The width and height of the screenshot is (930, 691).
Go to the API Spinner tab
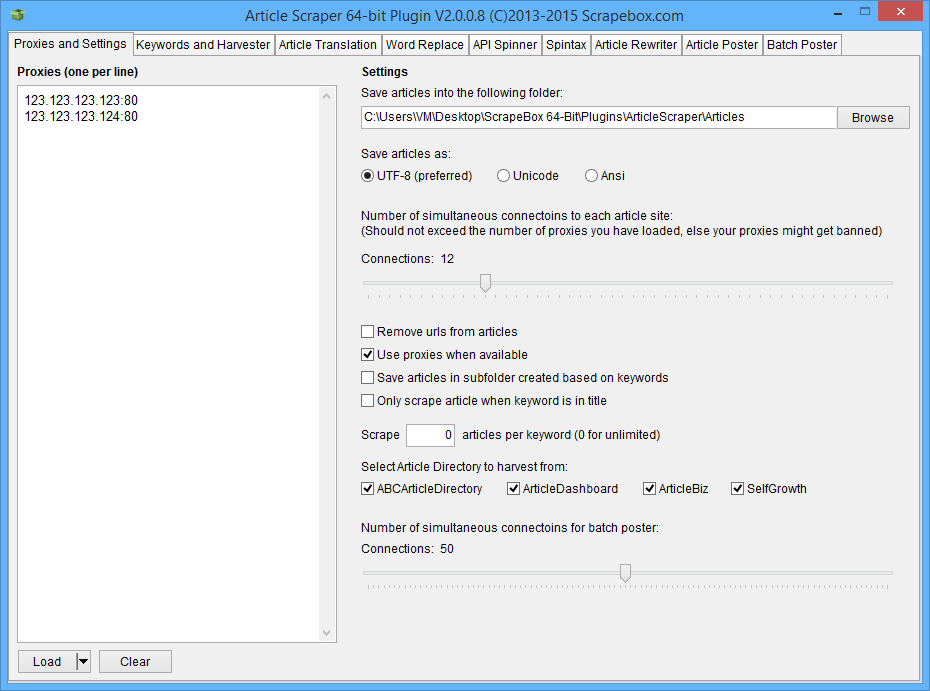505,45
